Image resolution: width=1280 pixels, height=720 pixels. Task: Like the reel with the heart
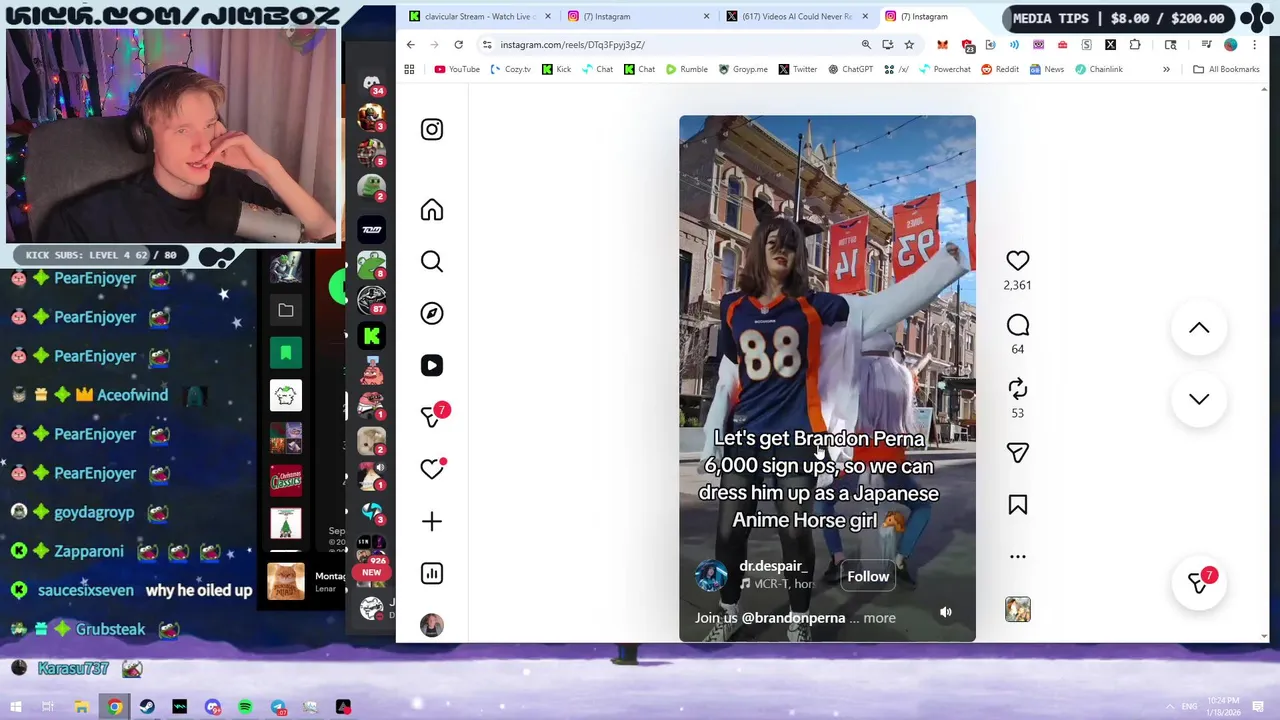[x=1017, y=261]
